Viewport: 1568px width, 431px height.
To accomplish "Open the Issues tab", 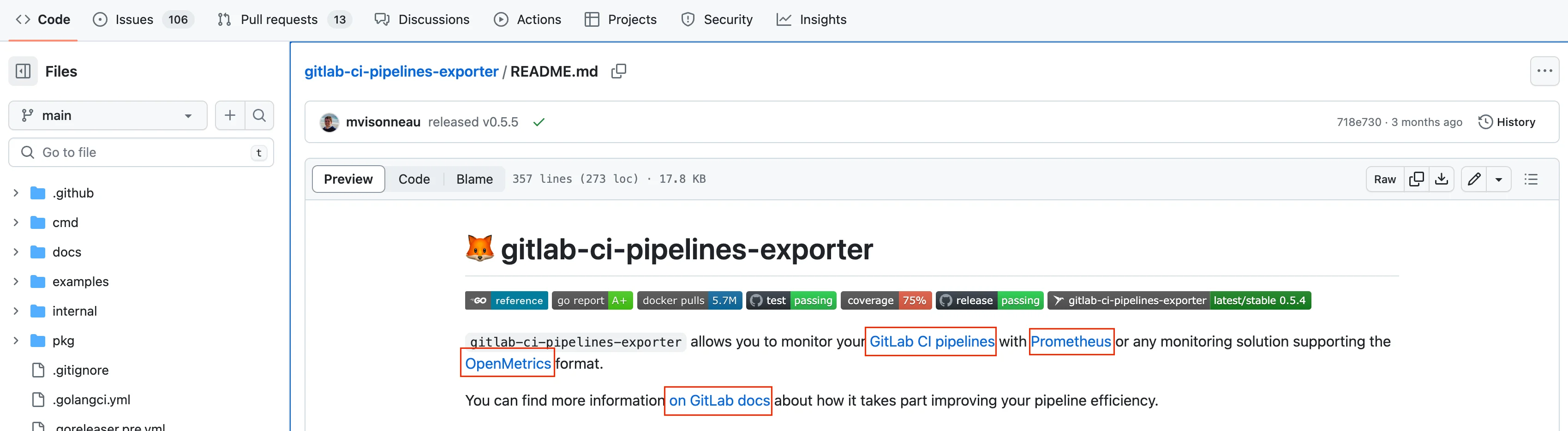I will click(x=135, y=19).
